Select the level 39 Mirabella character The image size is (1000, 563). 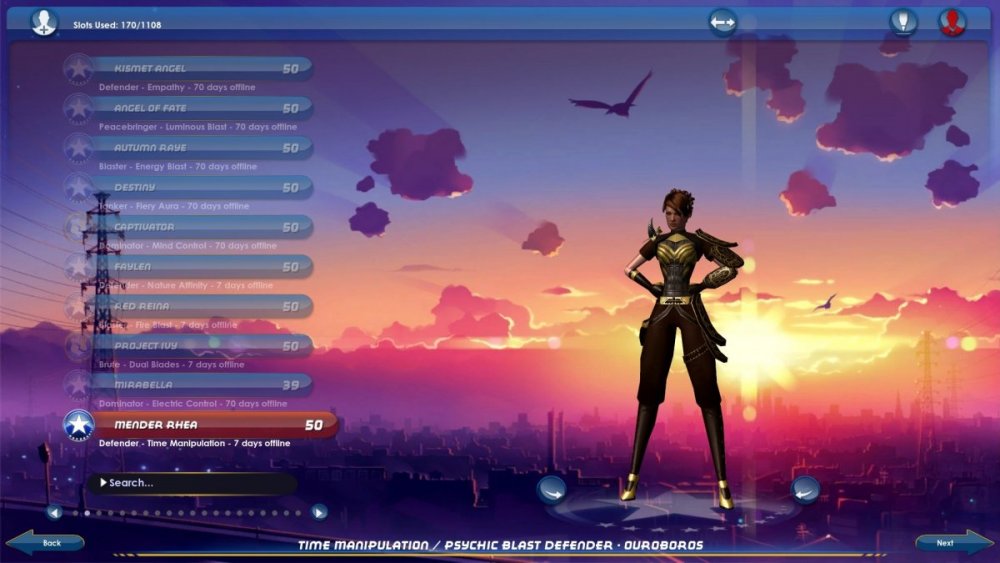(200, 385)
